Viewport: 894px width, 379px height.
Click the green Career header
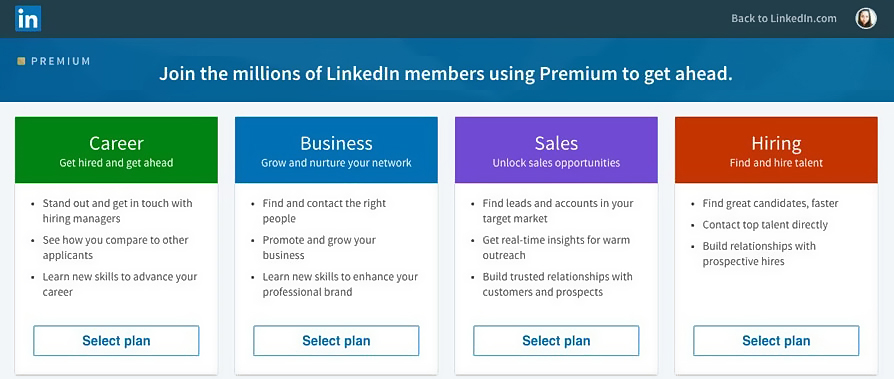pos(116,150)
